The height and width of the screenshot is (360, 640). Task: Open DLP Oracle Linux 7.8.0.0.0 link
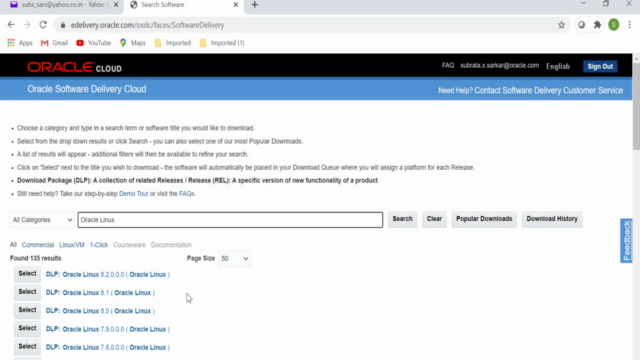click(108, 347)
